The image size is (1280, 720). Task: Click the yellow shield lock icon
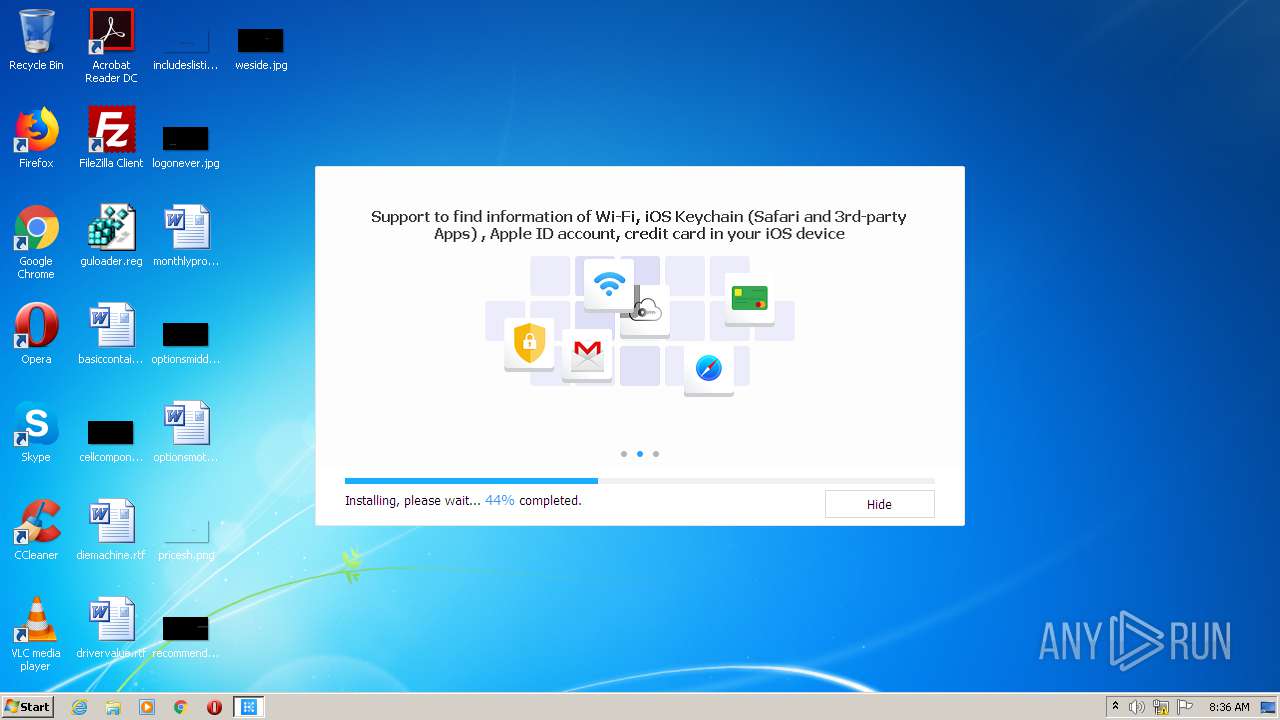click(x=529, y=344)
